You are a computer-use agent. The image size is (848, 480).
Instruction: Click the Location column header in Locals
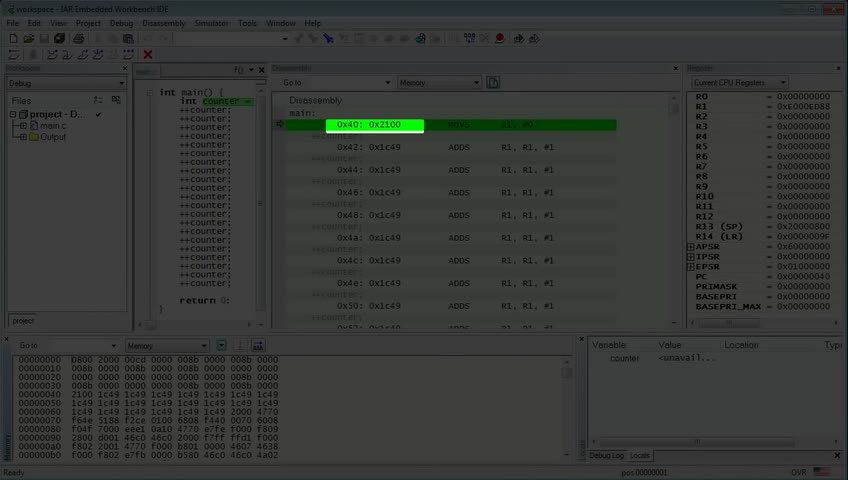pyautogui.click(x=741, y=345)
